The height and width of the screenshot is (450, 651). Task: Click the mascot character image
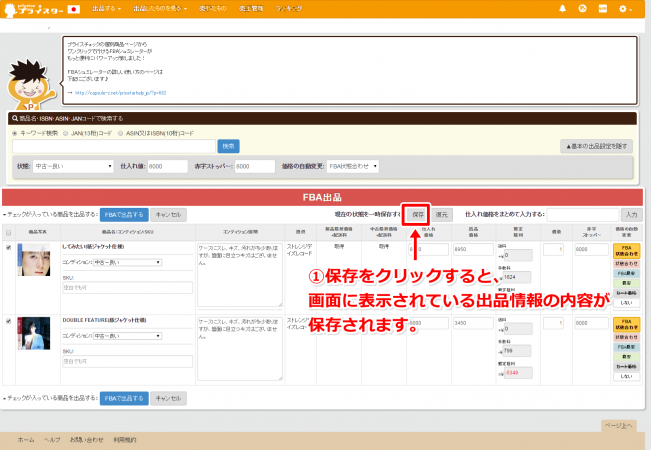coord(30,85)
